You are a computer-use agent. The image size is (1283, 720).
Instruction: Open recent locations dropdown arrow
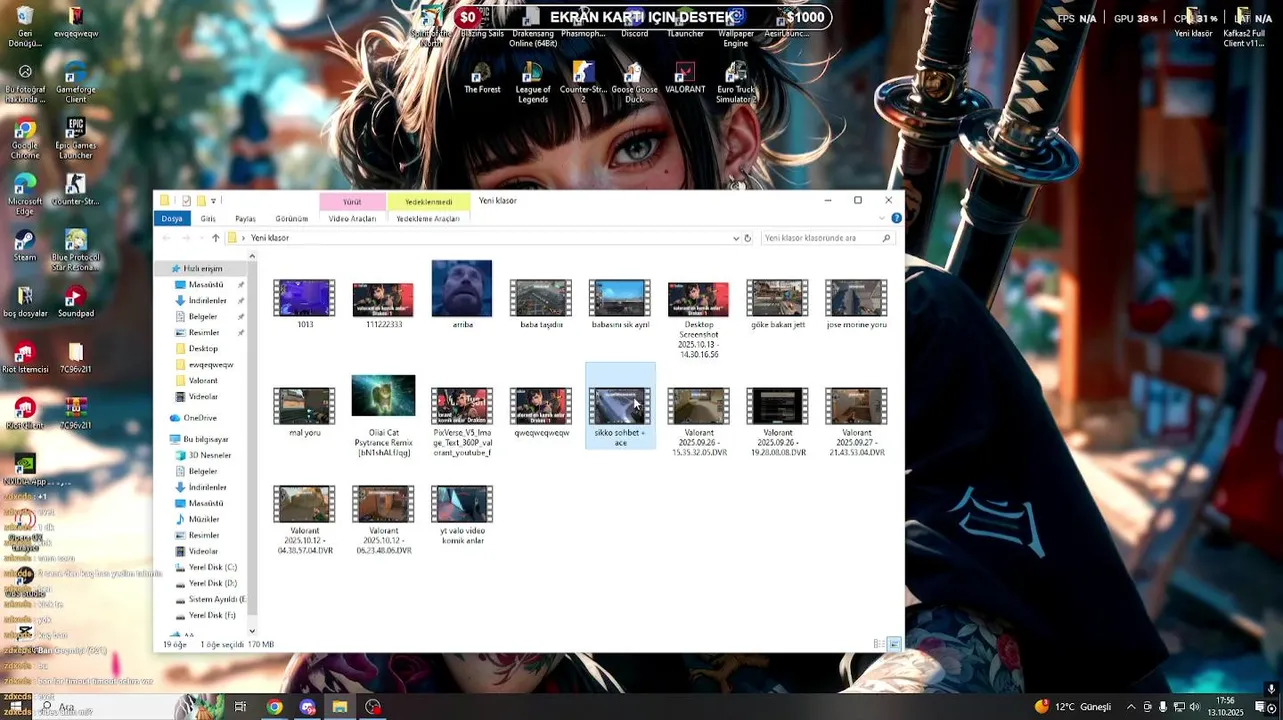point(202,238)
